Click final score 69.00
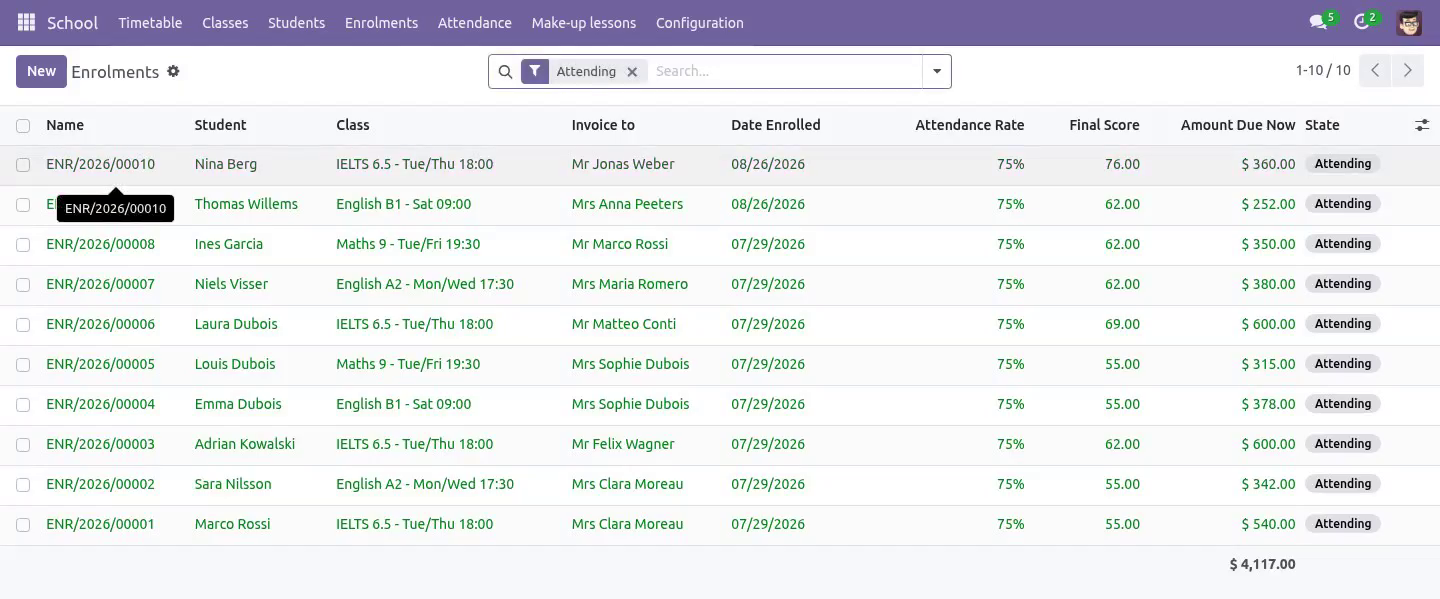The image size is (1440, 599). point(1122,324)
